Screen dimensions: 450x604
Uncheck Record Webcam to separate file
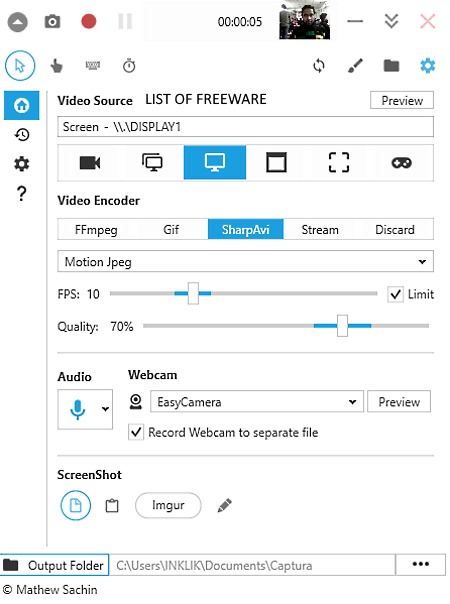click(x=136, y=432)
